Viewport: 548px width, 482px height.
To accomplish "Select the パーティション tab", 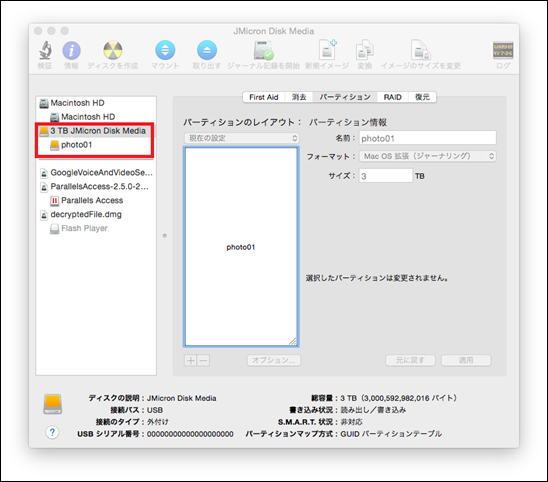I will (345, 97).
